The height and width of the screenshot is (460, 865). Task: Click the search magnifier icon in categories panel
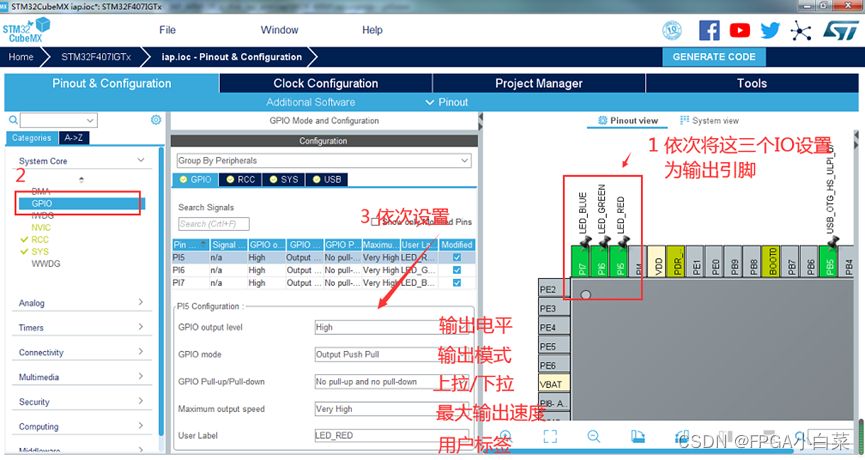pyautogui.click(x=13, y=120)
